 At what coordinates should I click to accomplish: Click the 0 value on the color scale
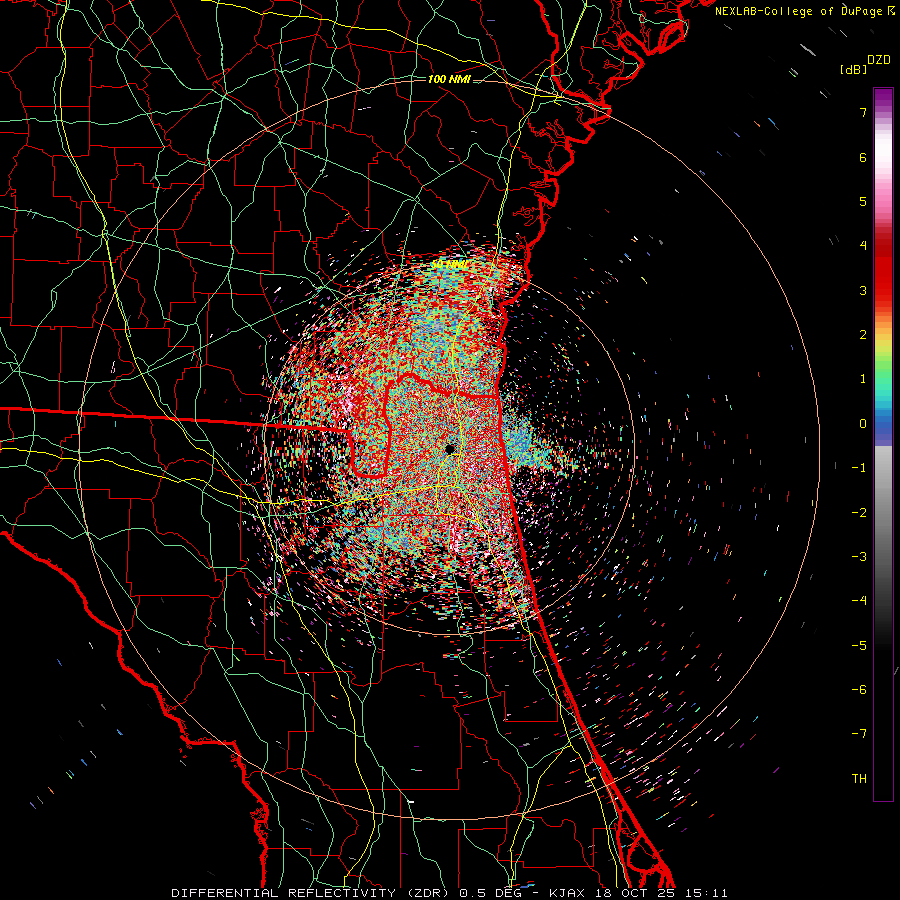coord(863,424)
